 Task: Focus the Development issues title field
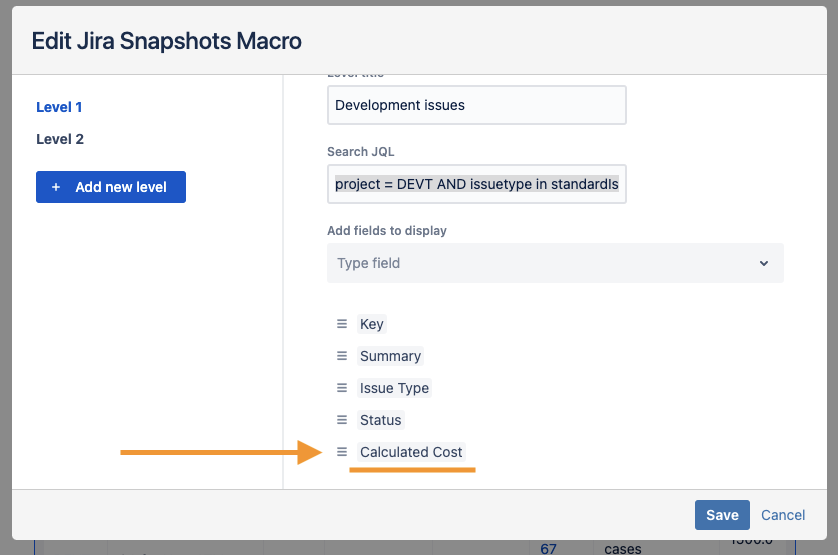click(x=477, y=105)
